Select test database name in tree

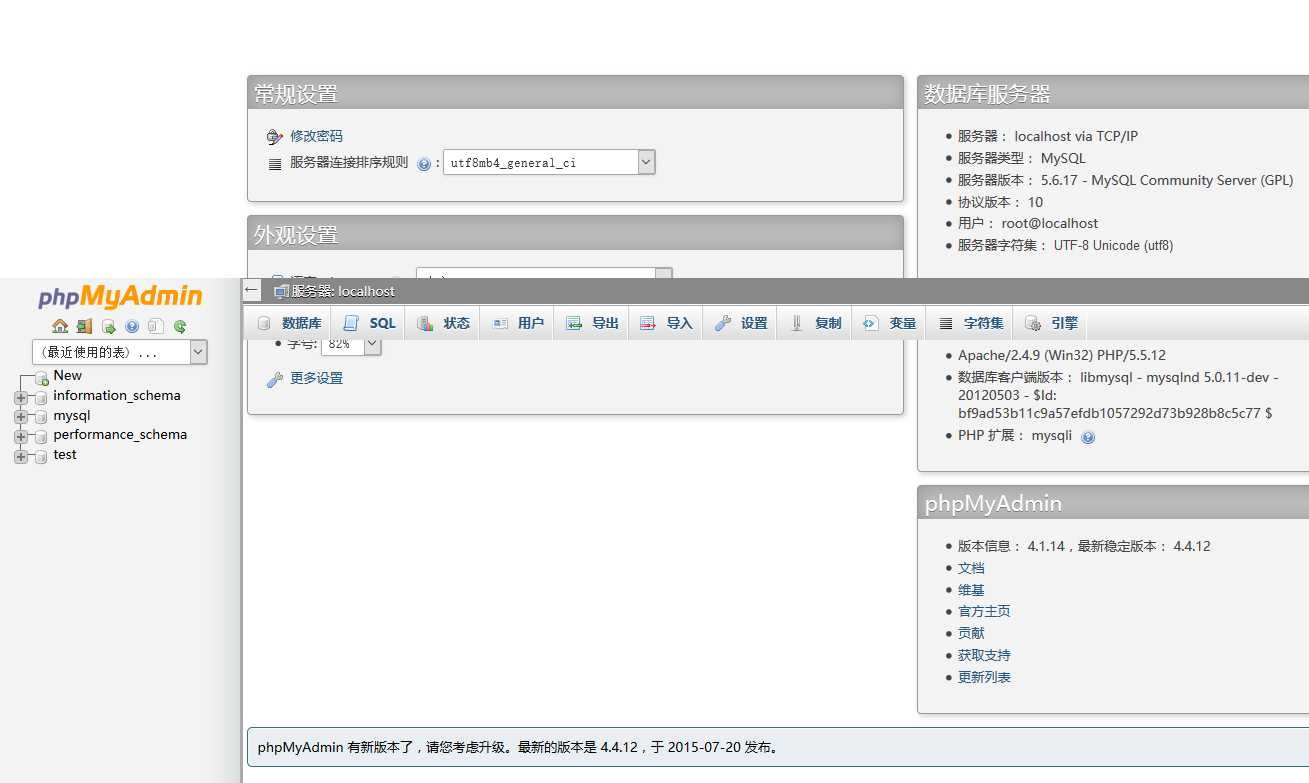tap(65, 454)
